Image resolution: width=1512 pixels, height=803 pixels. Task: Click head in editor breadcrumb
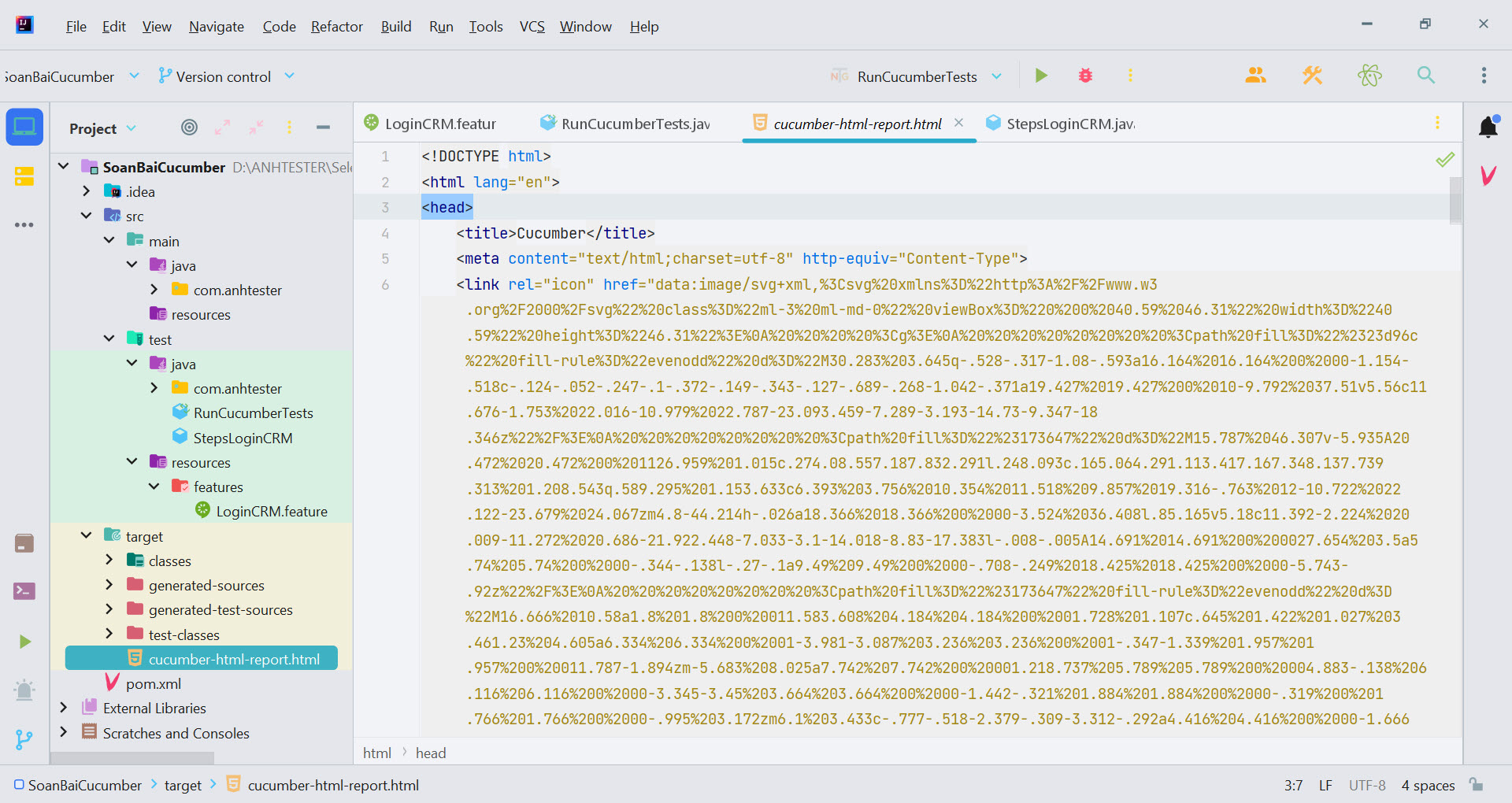coord(431,753)
